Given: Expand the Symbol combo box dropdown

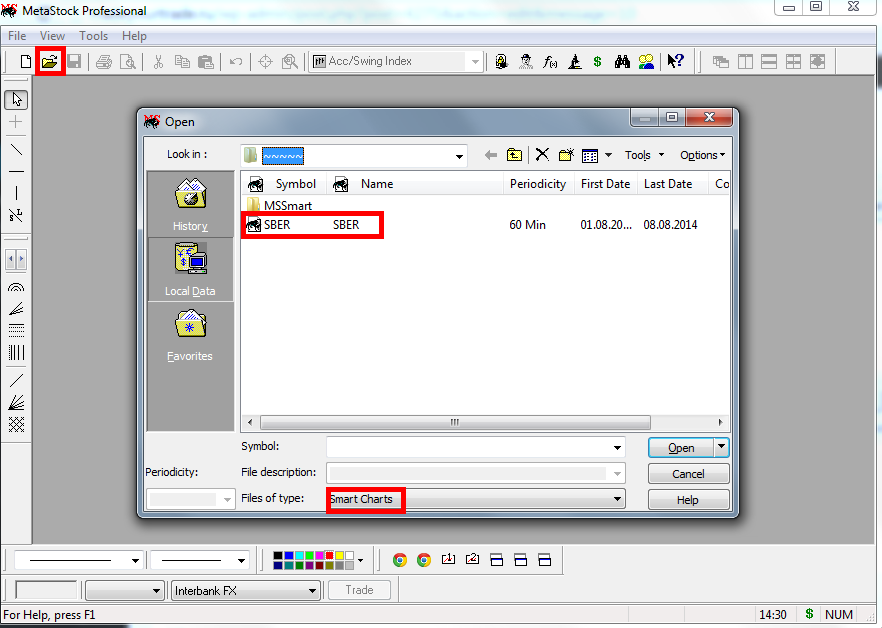Looking at the screenshot, I should 618,448.
